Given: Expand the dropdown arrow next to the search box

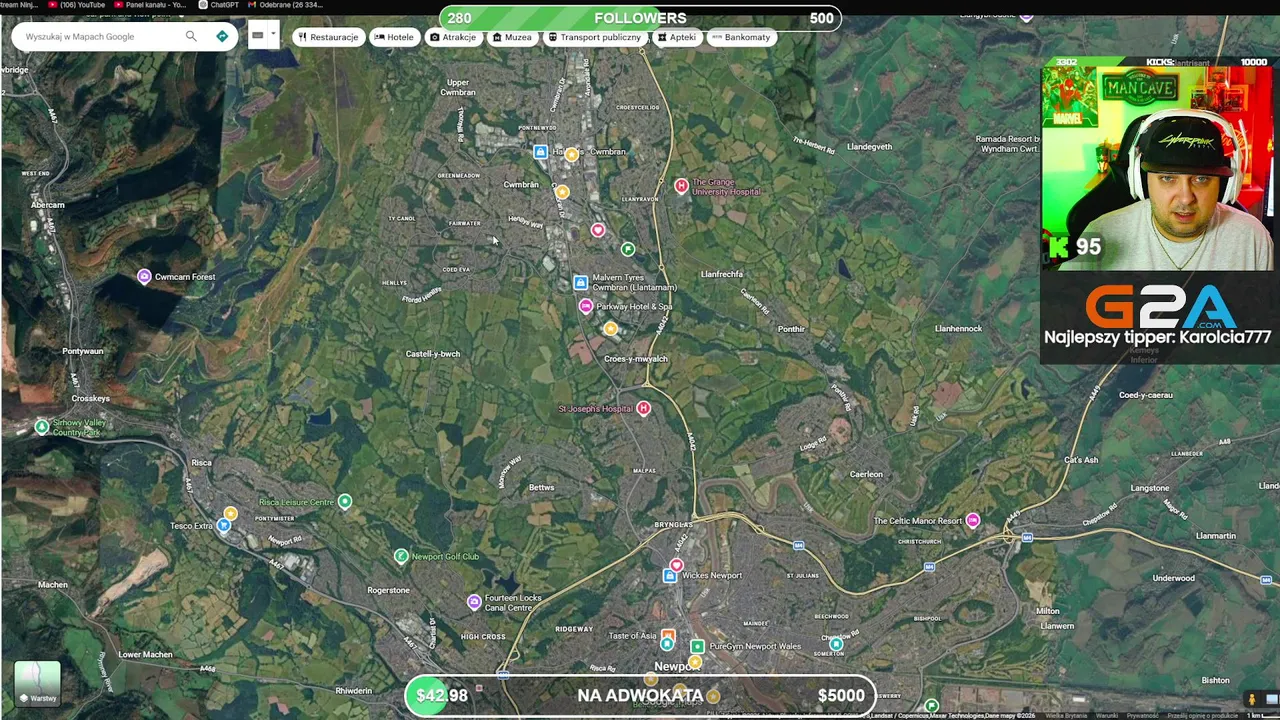Looking at the screenshot, I should coord(272,34).
